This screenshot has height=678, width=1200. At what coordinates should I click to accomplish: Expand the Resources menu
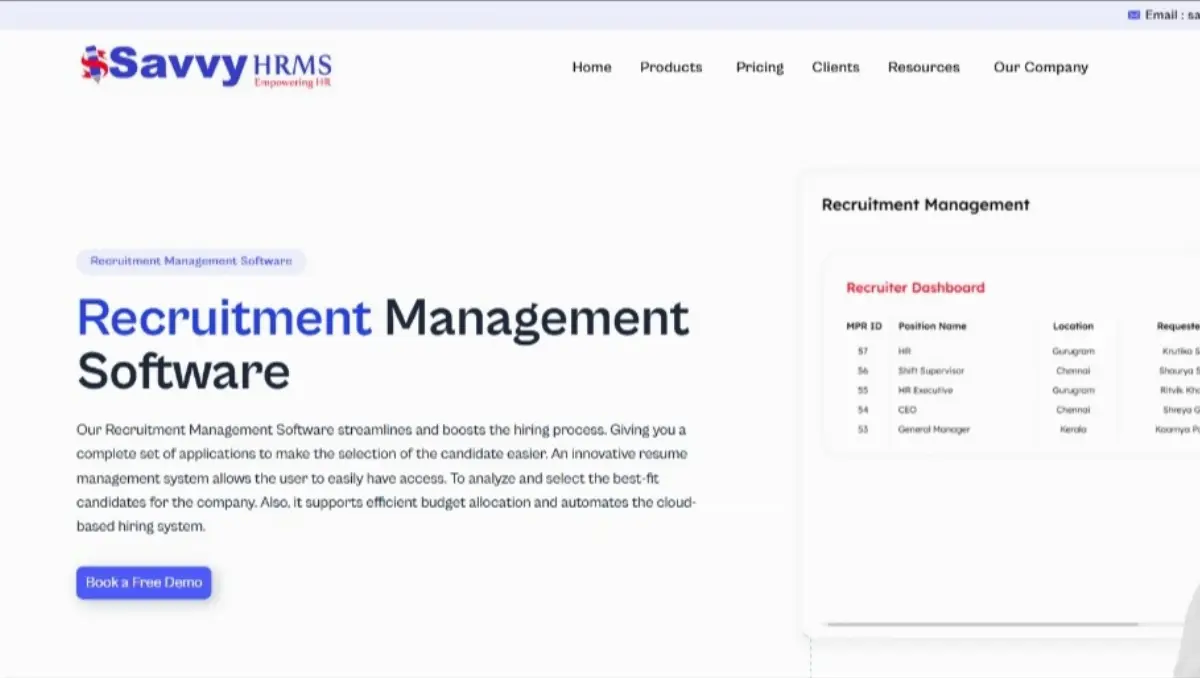[x=924, y=67]
